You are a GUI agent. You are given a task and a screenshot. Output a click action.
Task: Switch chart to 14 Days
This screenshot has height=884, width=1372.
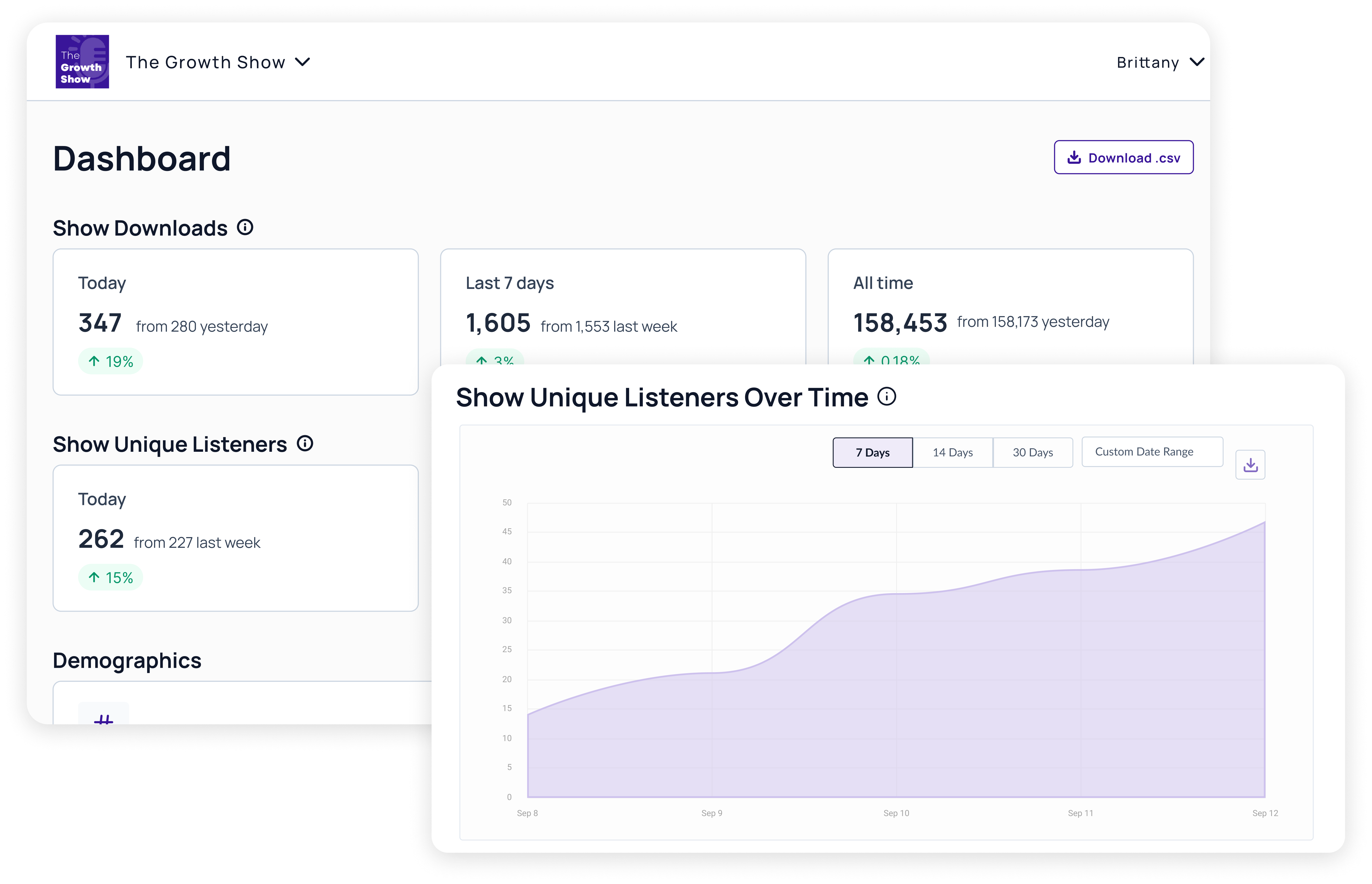952,452
